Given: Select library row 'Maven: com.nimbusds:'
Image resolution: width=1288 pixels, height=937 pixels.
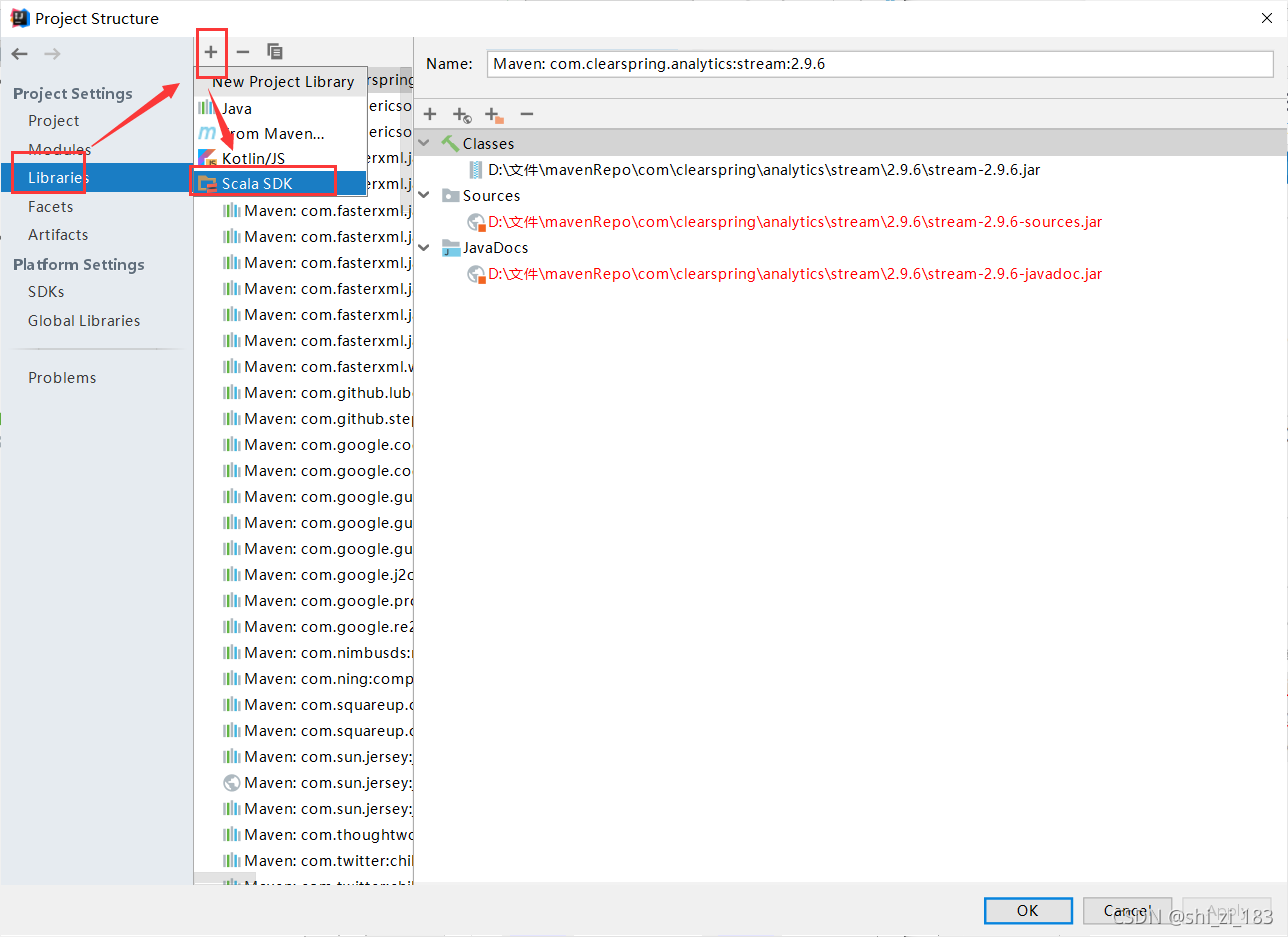Looking at the screenshot, I should point(318,652).
